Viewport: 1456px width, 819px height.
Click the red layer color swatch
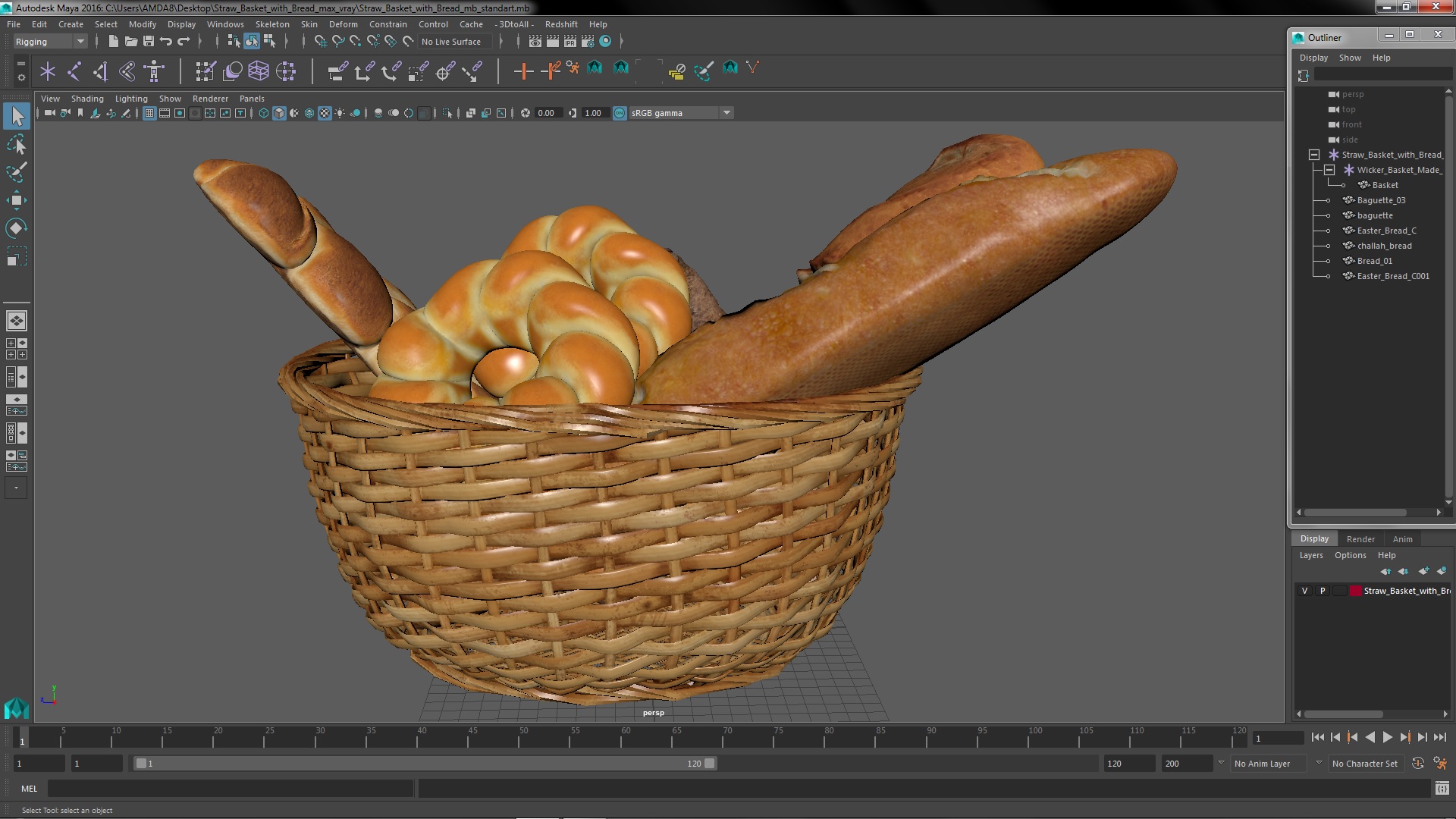(1355, 591)
